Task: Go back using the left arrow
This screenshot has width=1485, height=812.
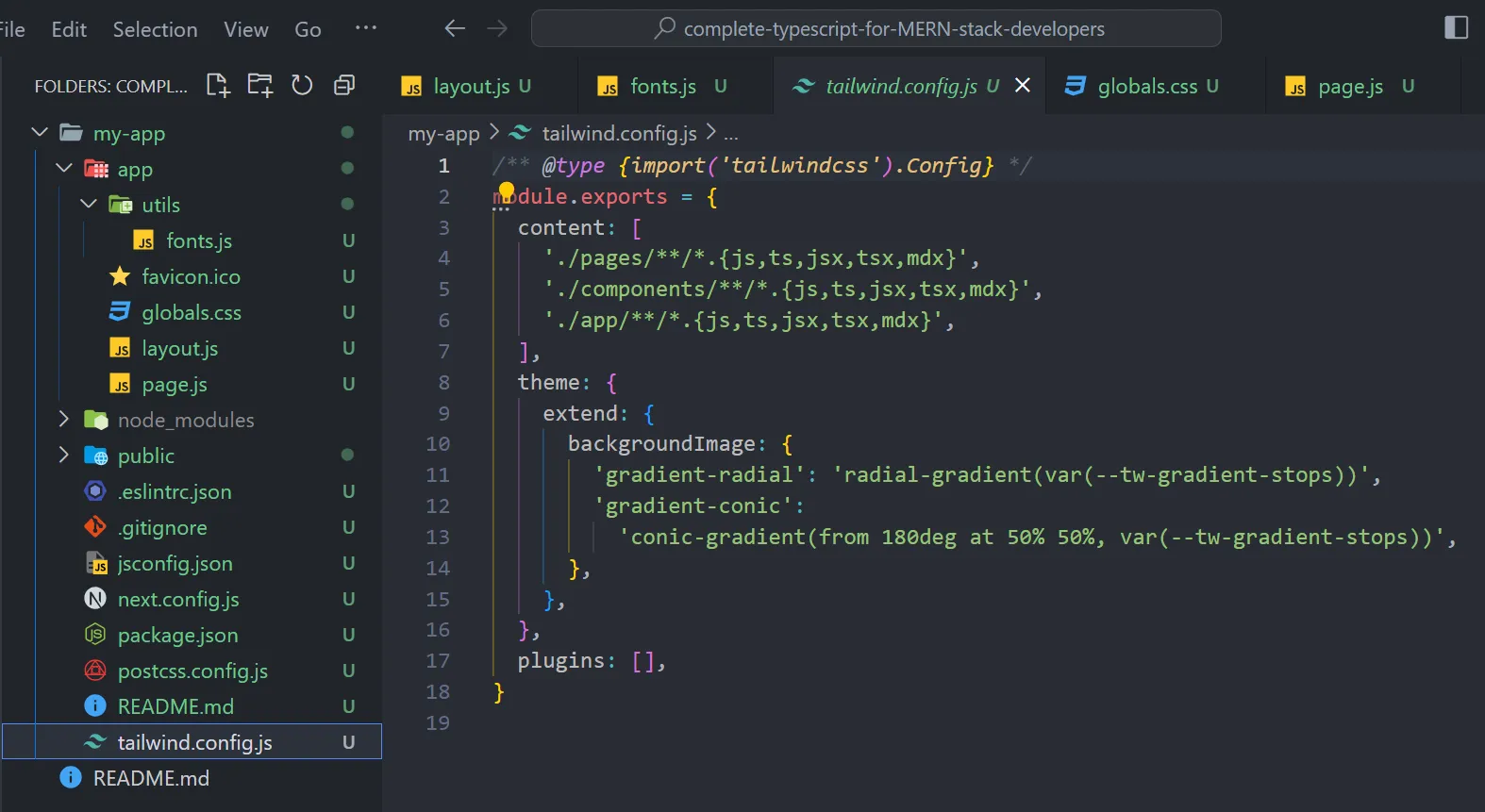Action: (x=455, y=29)
